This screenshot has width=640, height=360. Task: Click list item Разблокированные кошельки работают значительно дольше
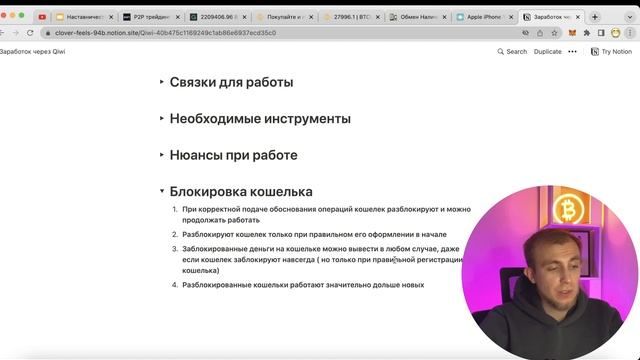point(303,285)
